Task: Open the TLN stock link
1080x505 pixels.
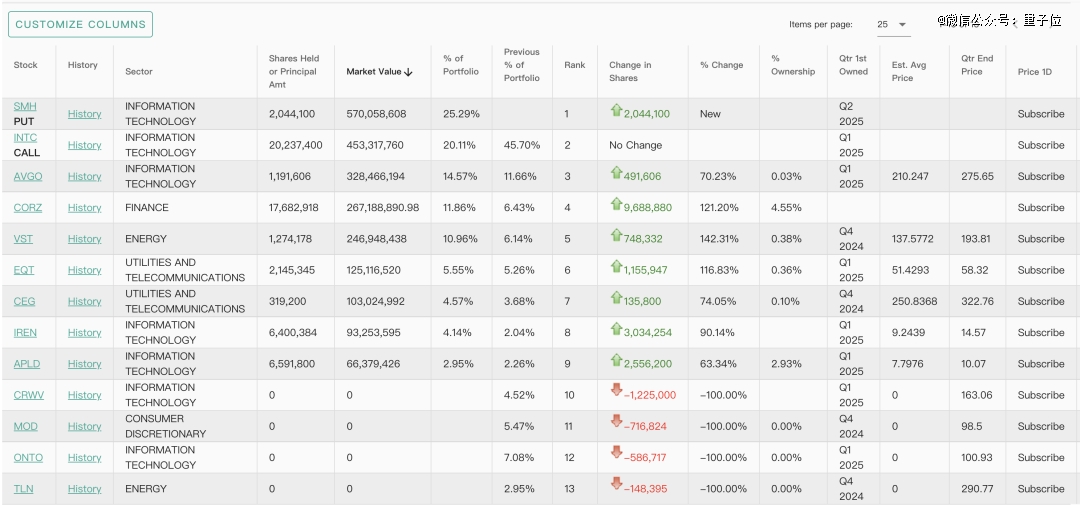Action: 23,488
